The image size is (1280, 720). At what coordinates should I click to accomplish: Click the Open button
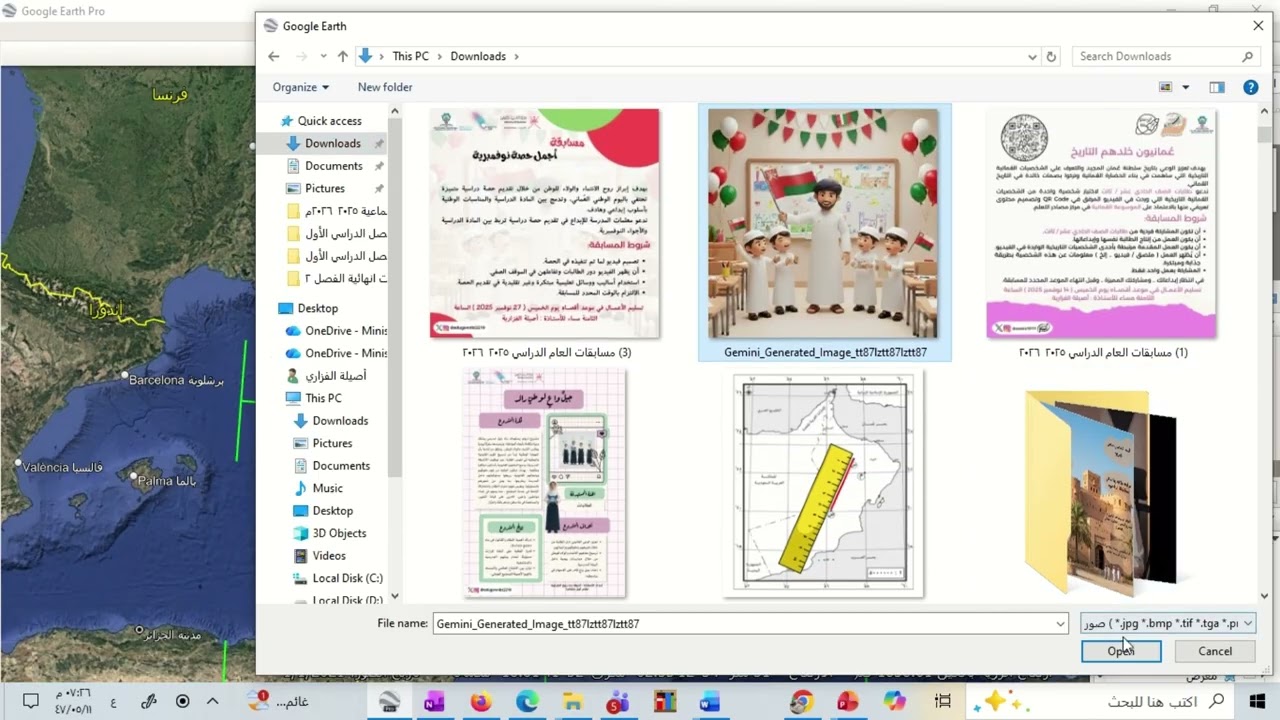point(1121,651)
